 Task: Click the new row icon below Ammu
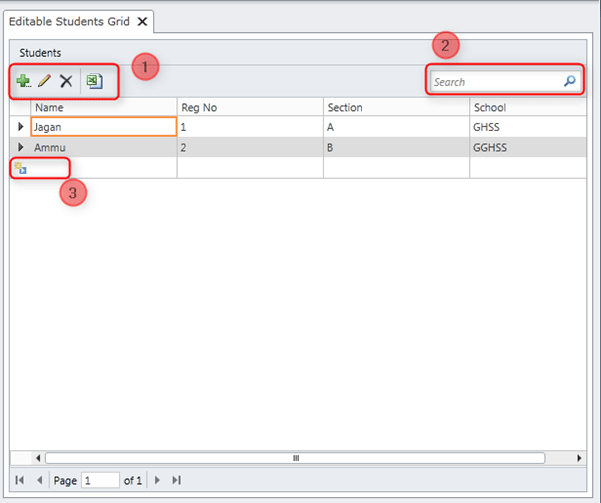point(20,168)
